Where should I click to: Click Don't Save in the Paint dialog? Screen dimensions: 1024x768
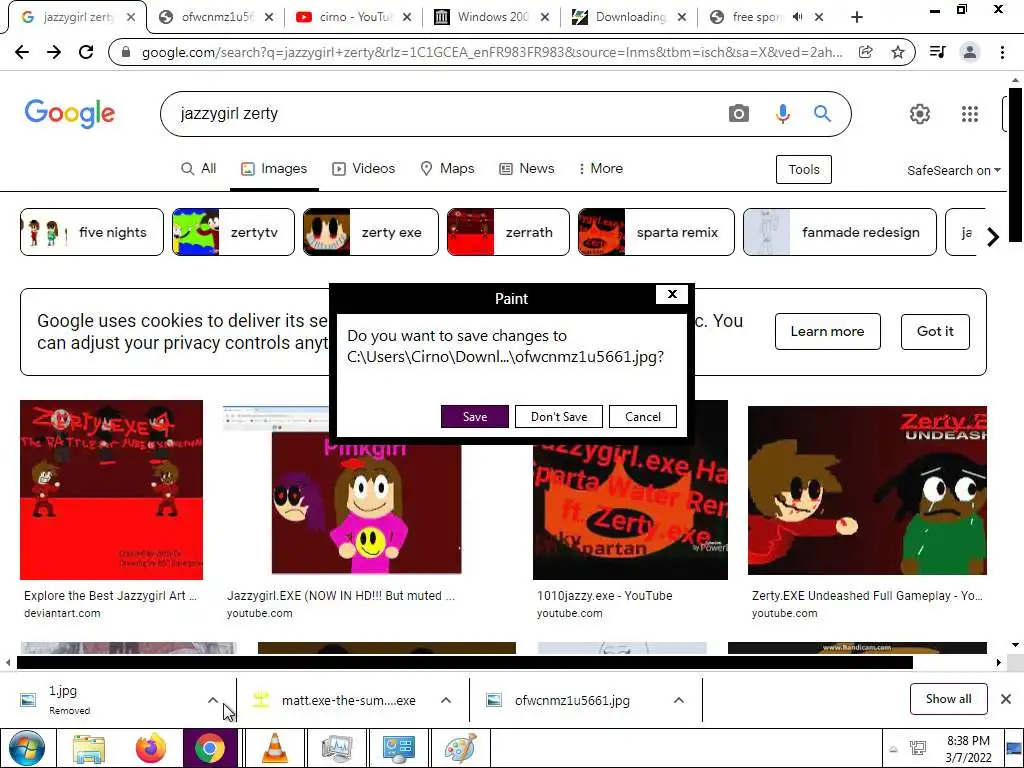point(559,417)
